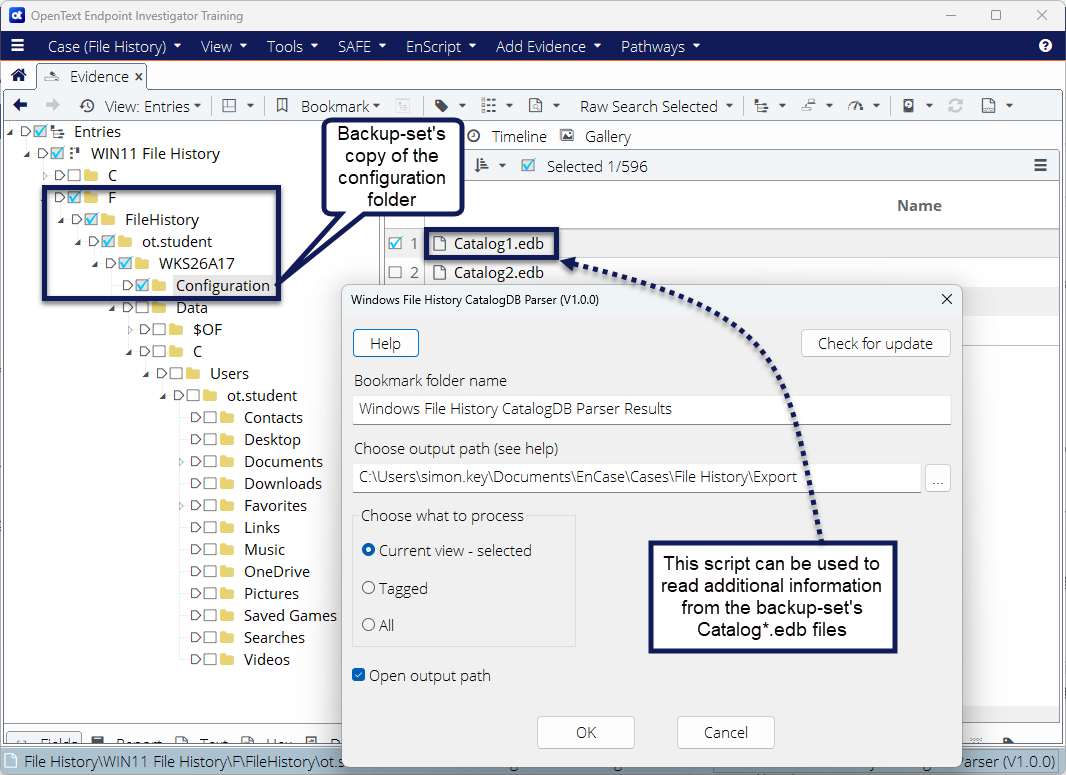Toggle Open output path checkbox
Screen dimensions: 1066x775
tap(359, 674)
